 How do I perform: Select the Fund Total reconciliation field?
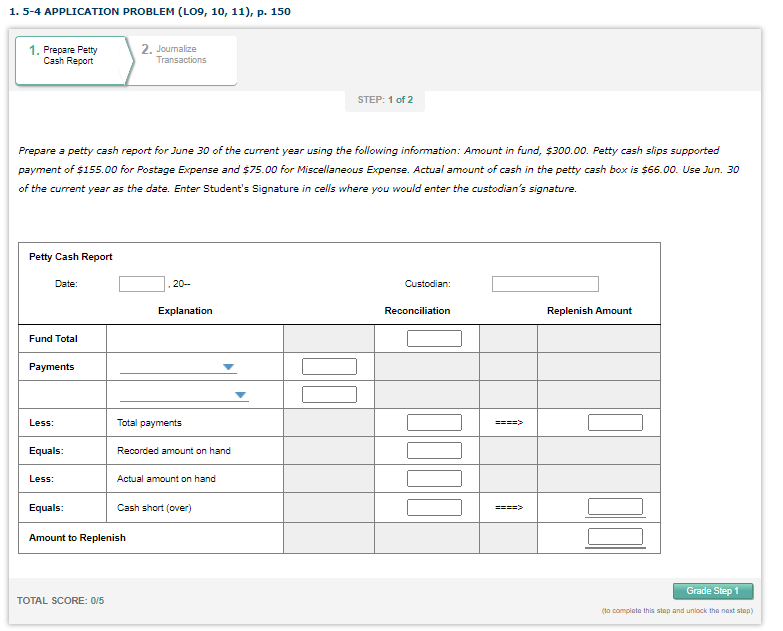434,338
